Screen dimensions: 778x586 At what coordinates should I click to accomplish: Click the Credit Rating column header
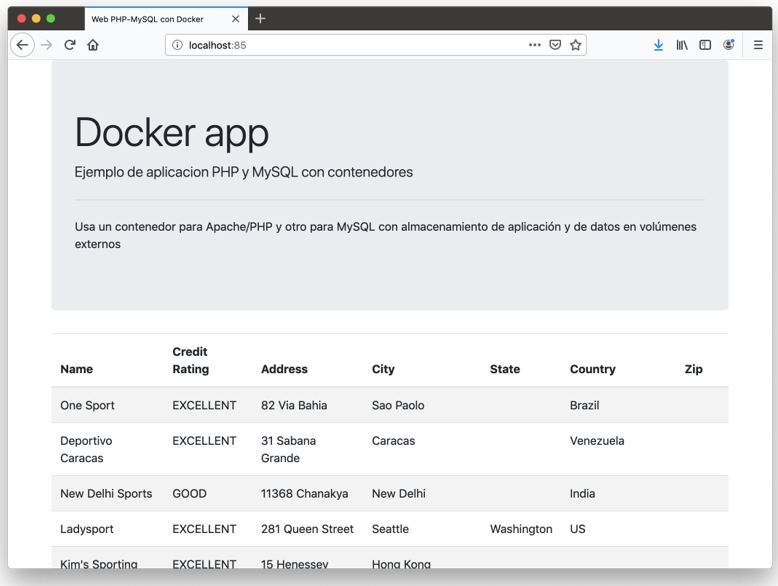click(x=191, y=360)
